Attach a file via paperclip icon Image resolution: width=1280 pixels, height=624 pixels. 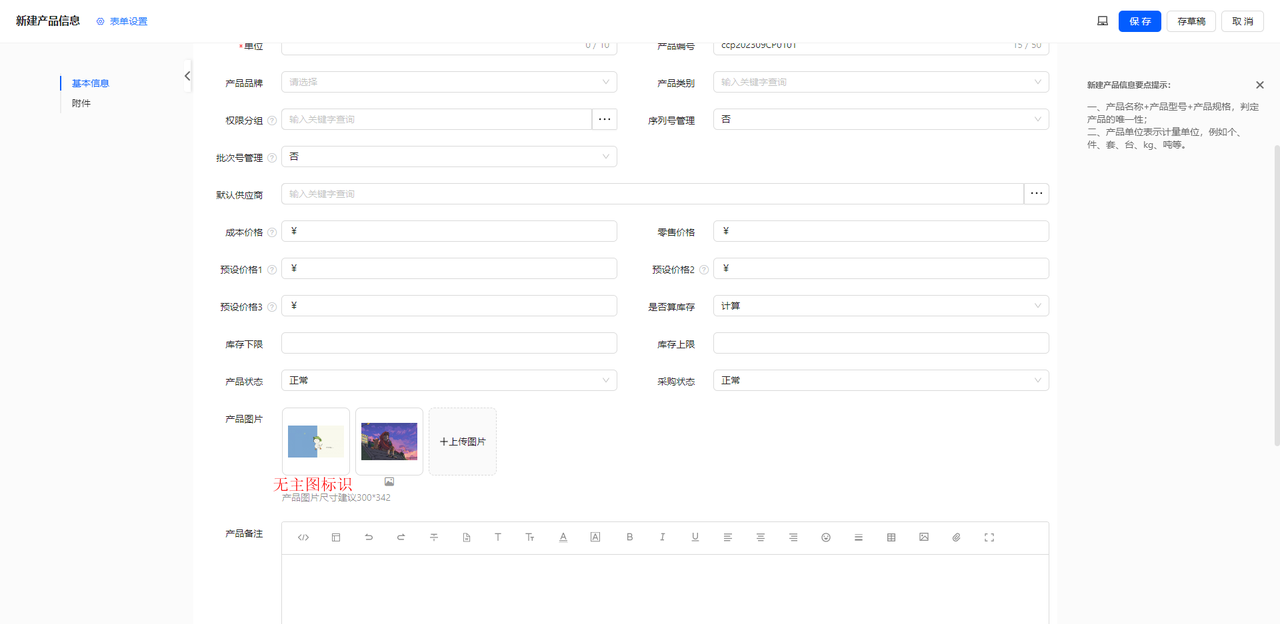pyautogui.click(x=956, y=538)
